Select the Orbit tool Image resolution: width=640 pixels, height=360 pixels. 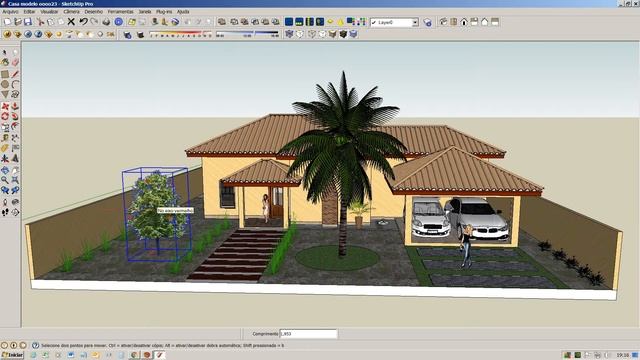pyautogui.click(x=5, y=170)
